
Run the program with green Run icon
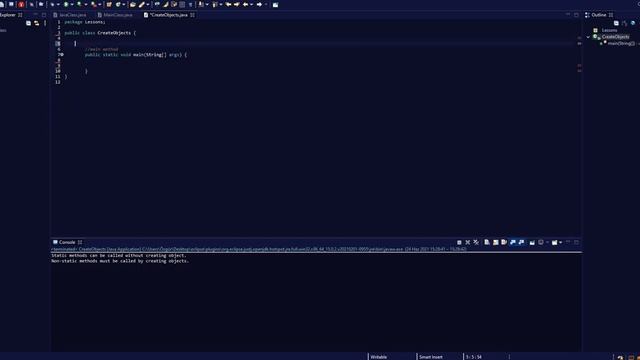coord(66,4)
